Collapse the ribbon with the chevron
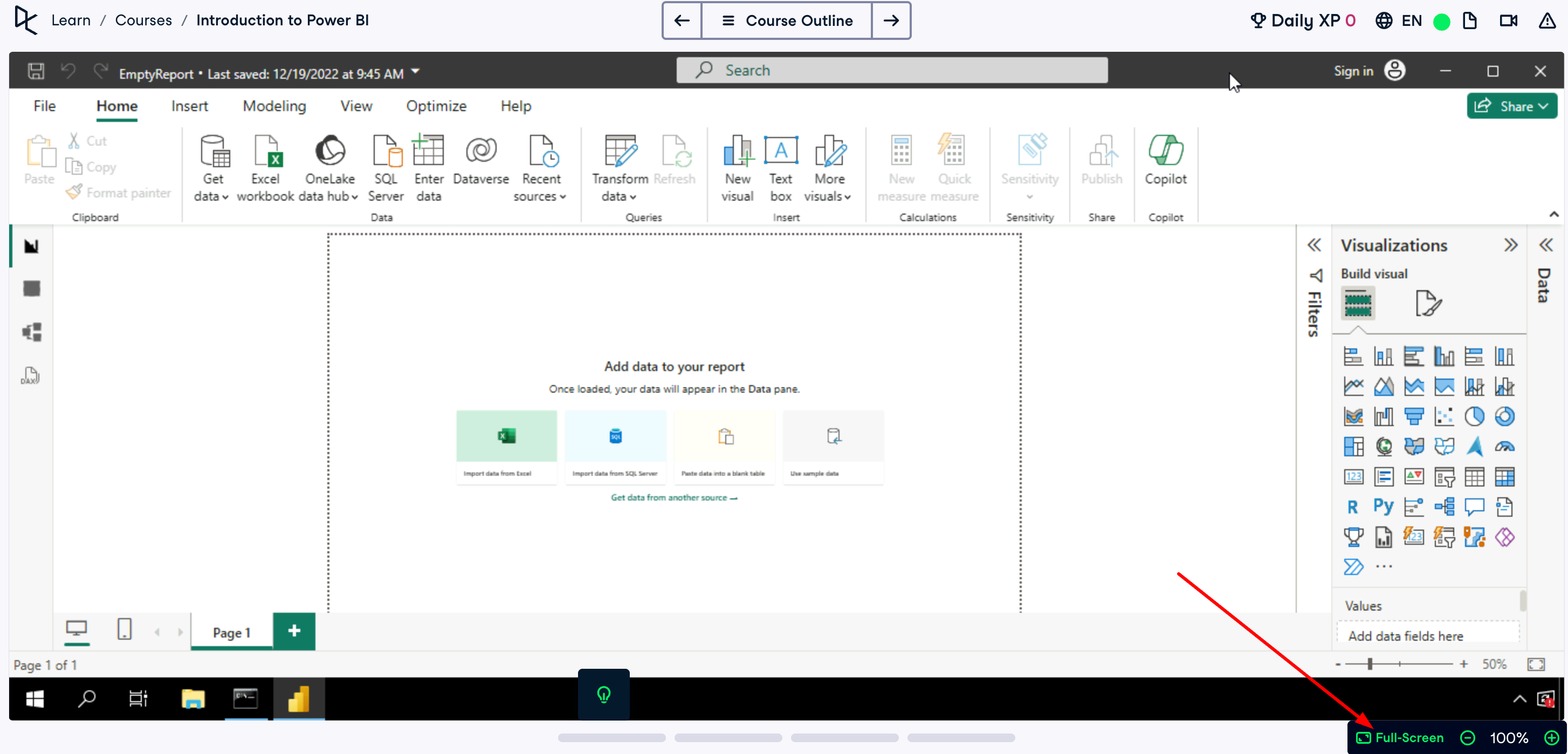1568x754 pixels. 1553,214
